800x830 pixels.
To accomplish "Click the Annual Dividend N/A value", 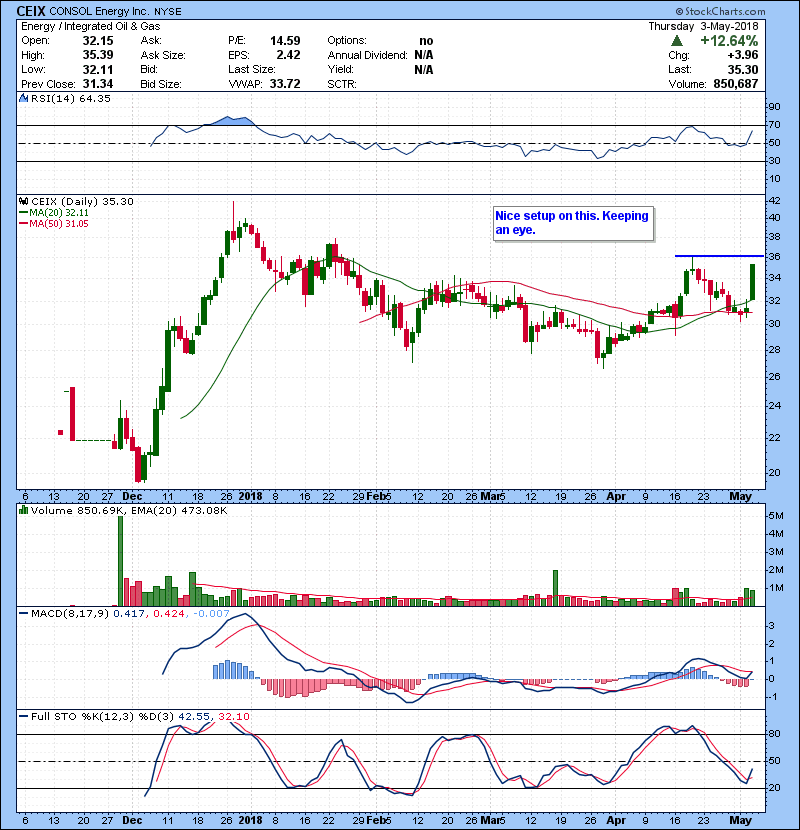I will (424, 55).
